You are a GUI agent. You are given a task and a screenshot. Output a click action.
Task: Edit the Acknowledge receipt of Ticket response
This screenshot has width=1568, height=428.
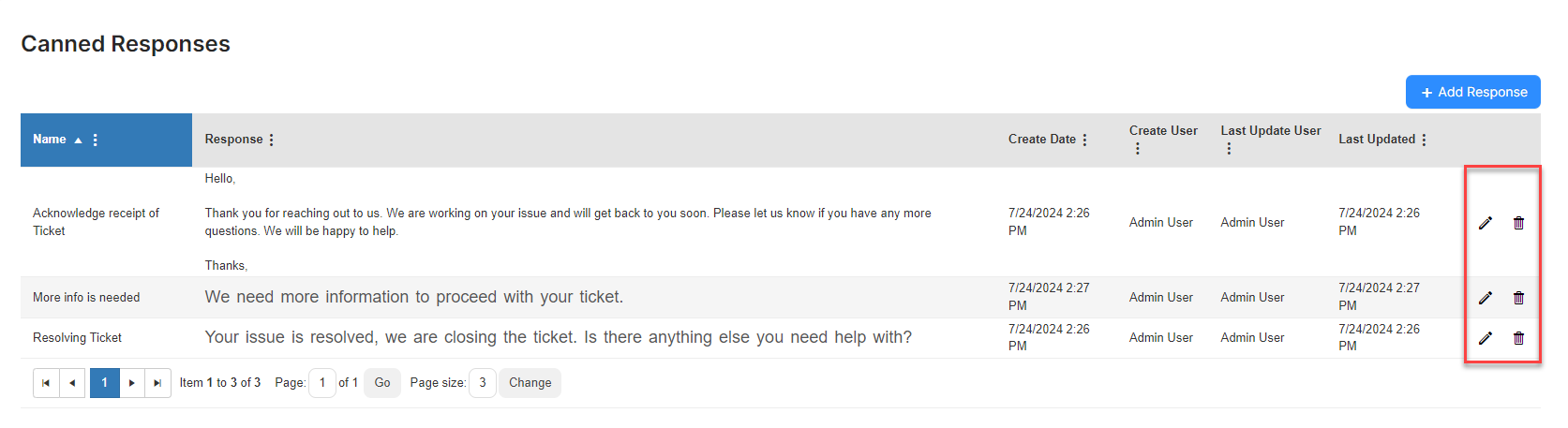point(1486,223)
